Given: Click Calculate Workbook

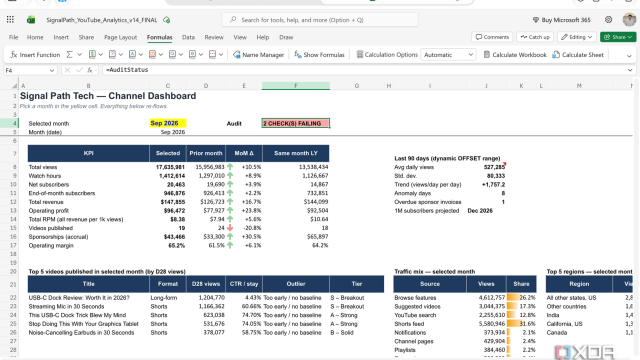Looking at the screenshot, I should pos(515,55).
